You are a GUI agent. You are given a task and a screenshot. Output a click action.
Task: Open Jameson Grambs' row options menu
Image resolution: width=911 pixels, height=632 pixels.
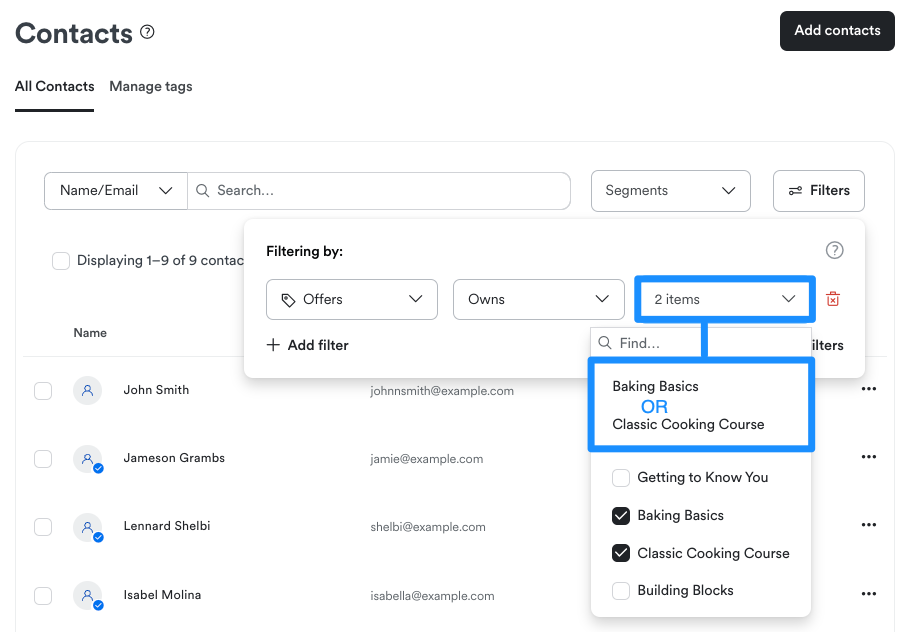(869, 457)
